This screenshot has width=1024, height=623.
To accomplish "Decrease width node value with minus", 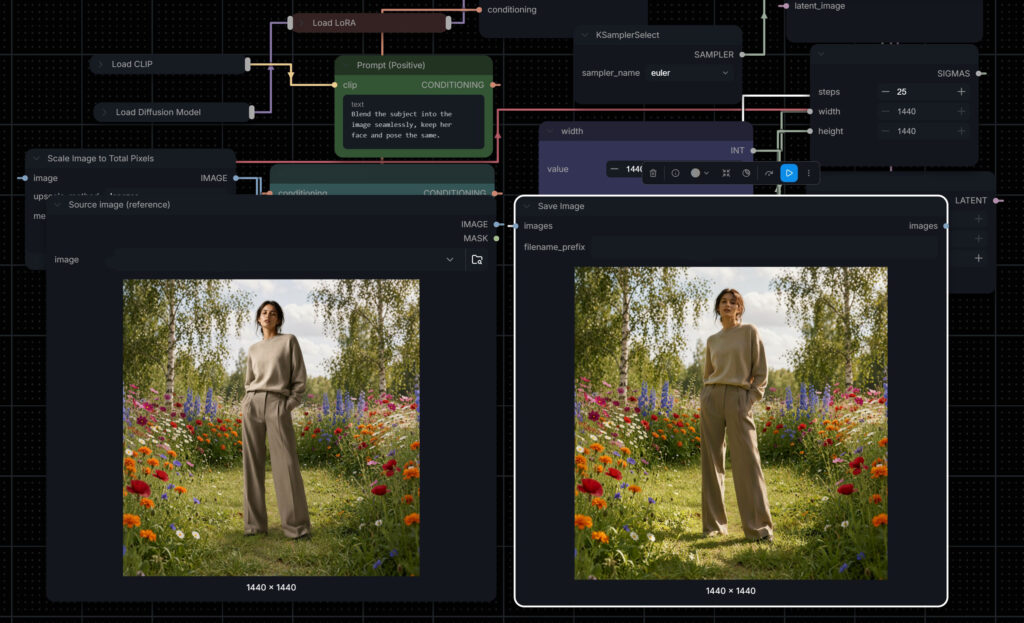I will tap(614, 169).
